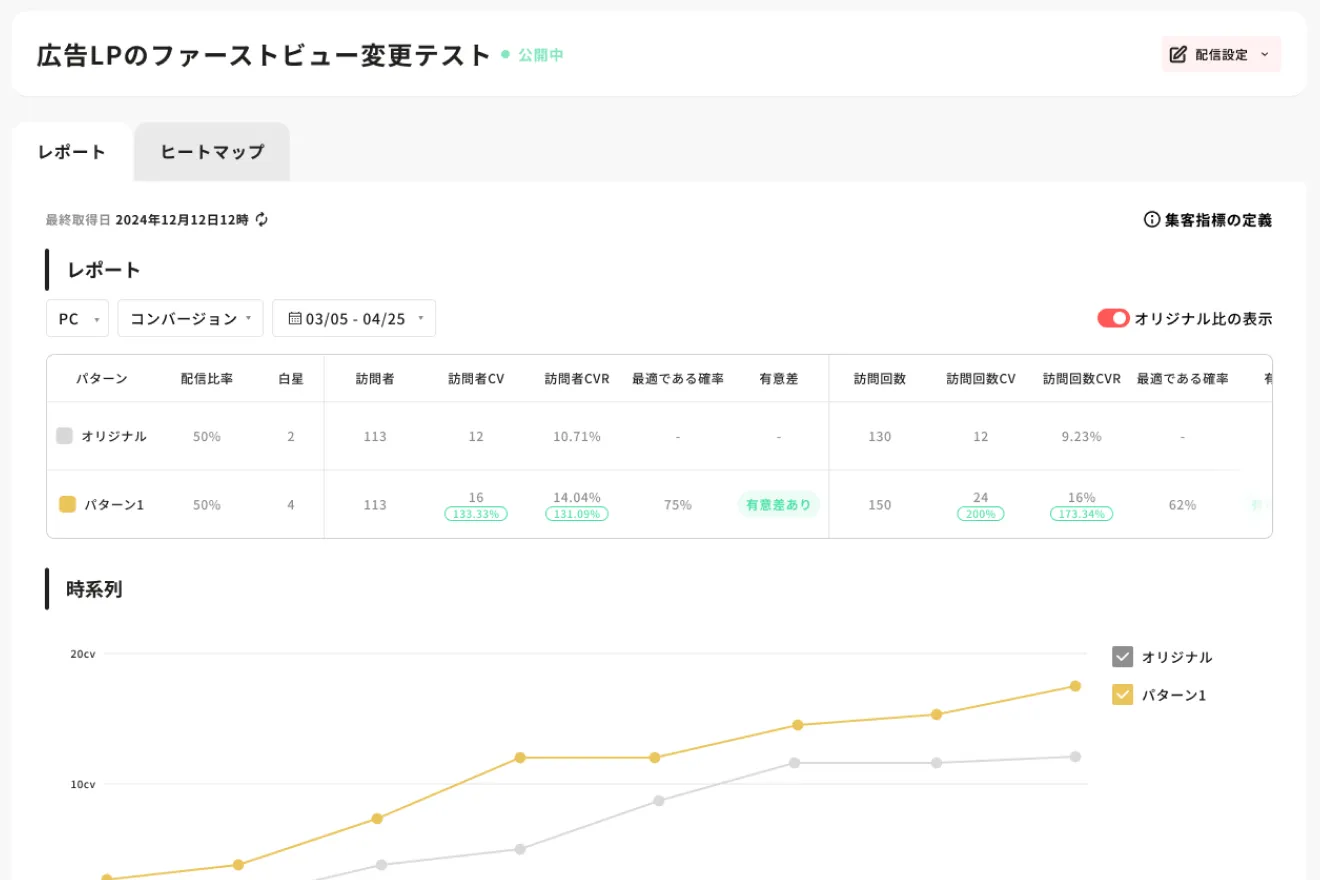The image size is (1320, 880).
Task: Click the info icon beside 集客指標の定義
Action: 1150,220
